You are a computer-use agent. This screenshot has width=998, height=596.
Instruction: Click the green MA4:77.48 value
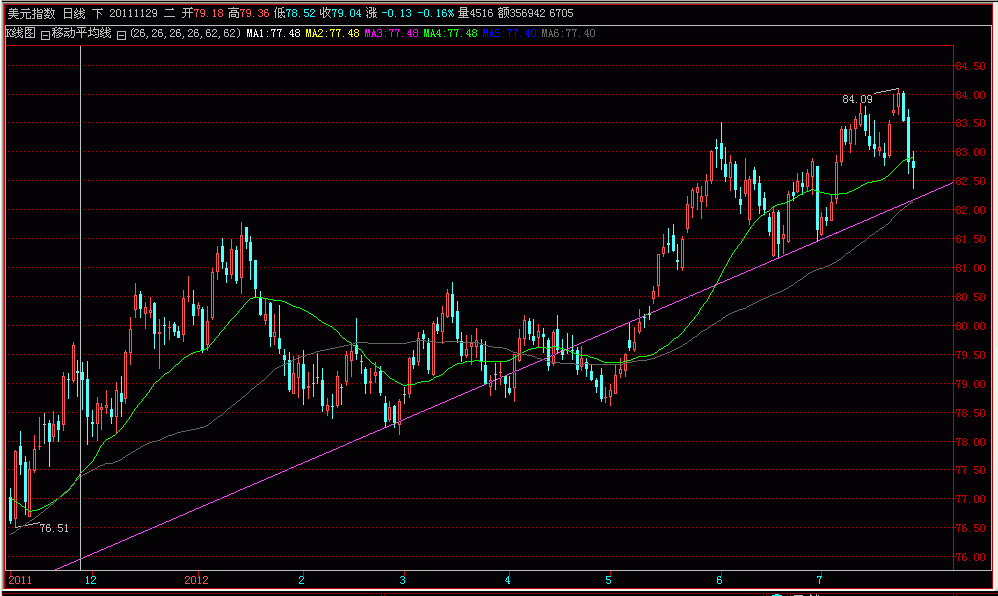point(451,33)
